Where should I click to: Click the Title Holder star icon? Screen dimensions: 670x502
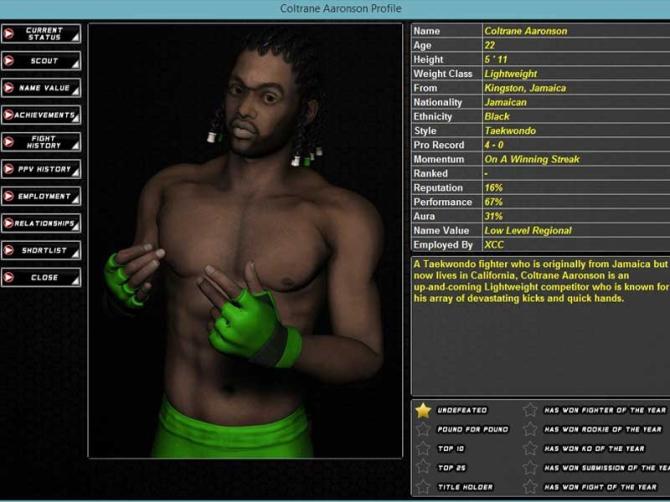click(x=423, y=487)
